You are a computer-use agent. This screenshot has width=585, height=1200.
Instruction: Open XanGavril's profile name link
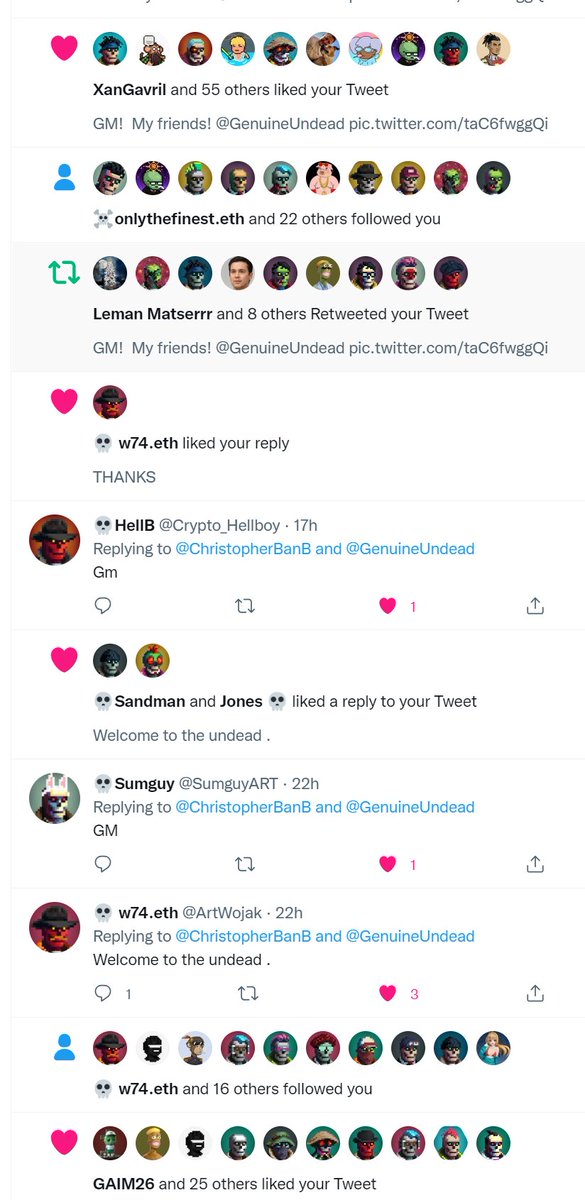point(129,89)
